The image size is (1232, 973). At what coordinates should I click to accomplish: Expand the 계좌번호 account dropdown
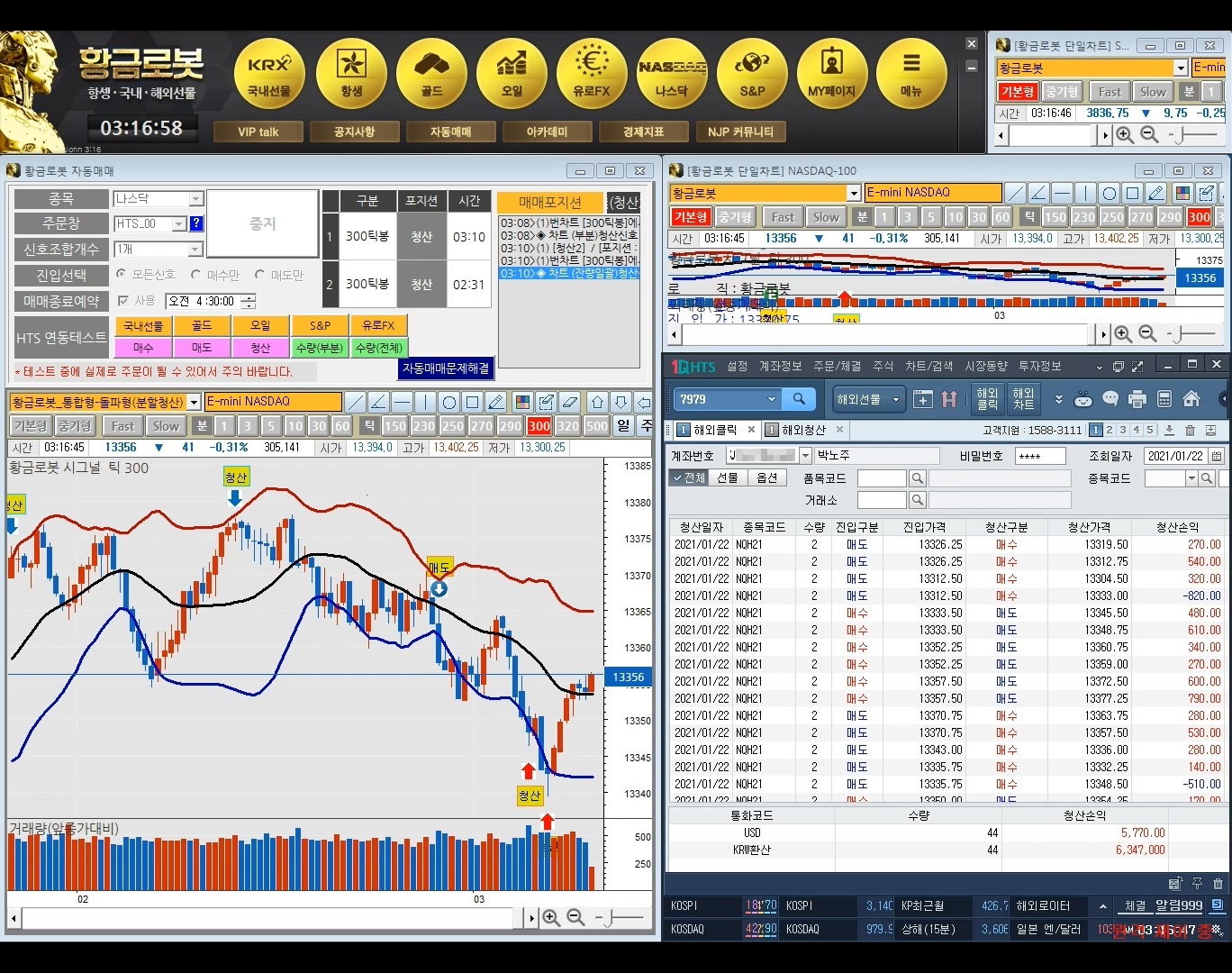click(805, 456)
